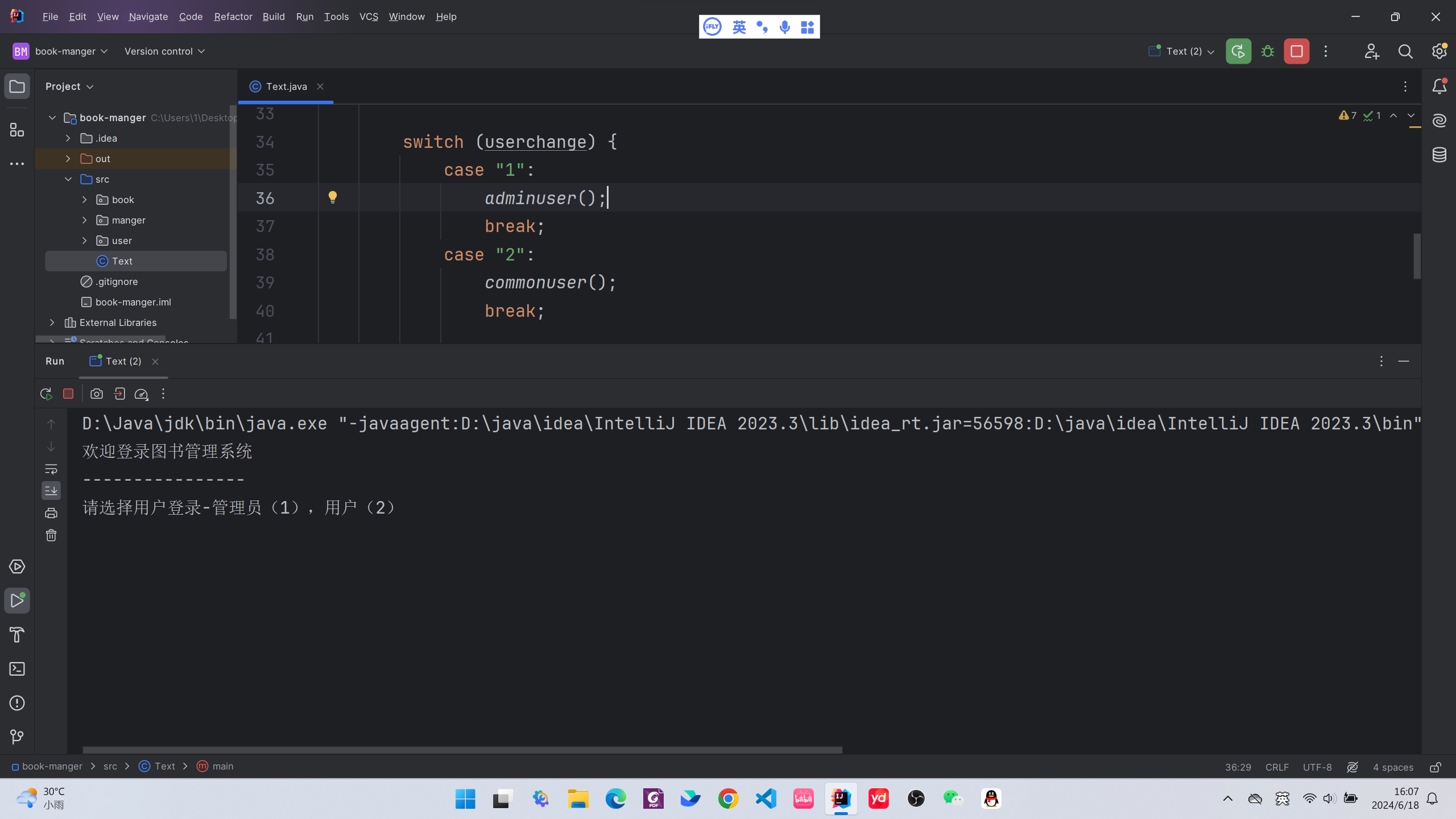Viewport: 1456px width, 819px height.
Task: Open the Problems tool window icon
Action: (17, 703)
